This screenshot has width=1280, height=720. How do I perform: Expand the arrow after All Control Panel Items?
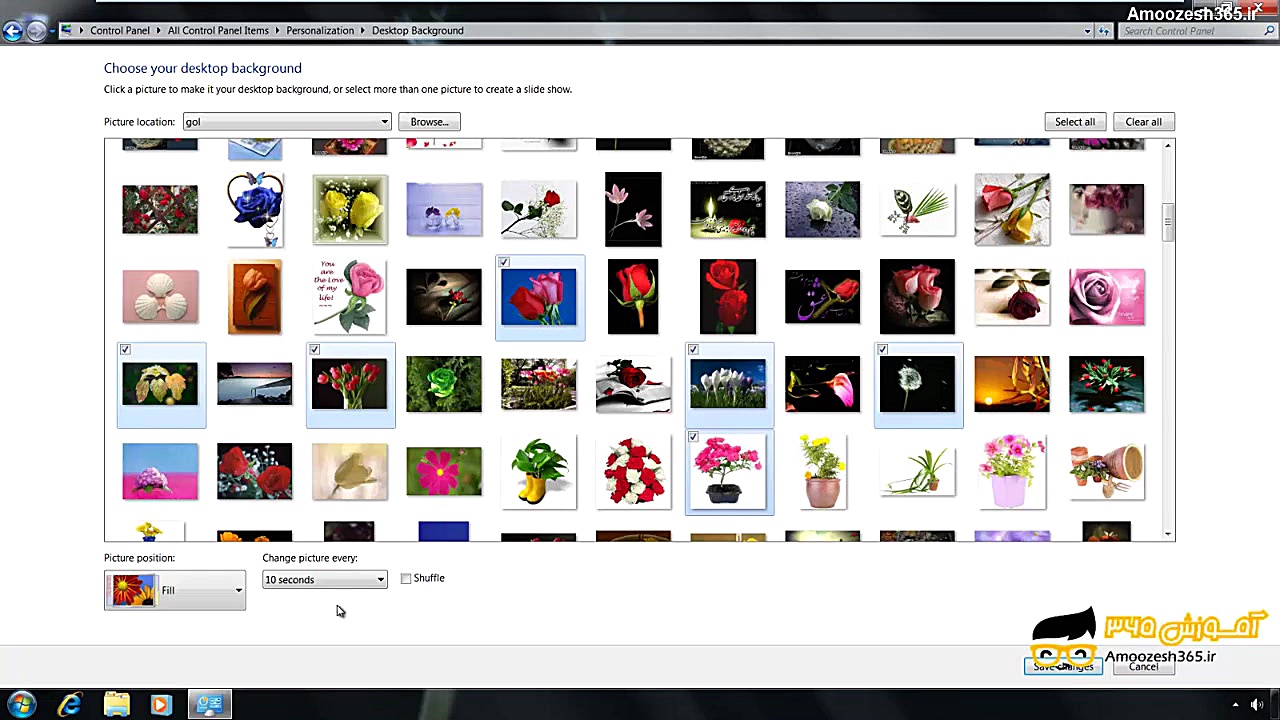pyautogui.click(x=278, y=31)
